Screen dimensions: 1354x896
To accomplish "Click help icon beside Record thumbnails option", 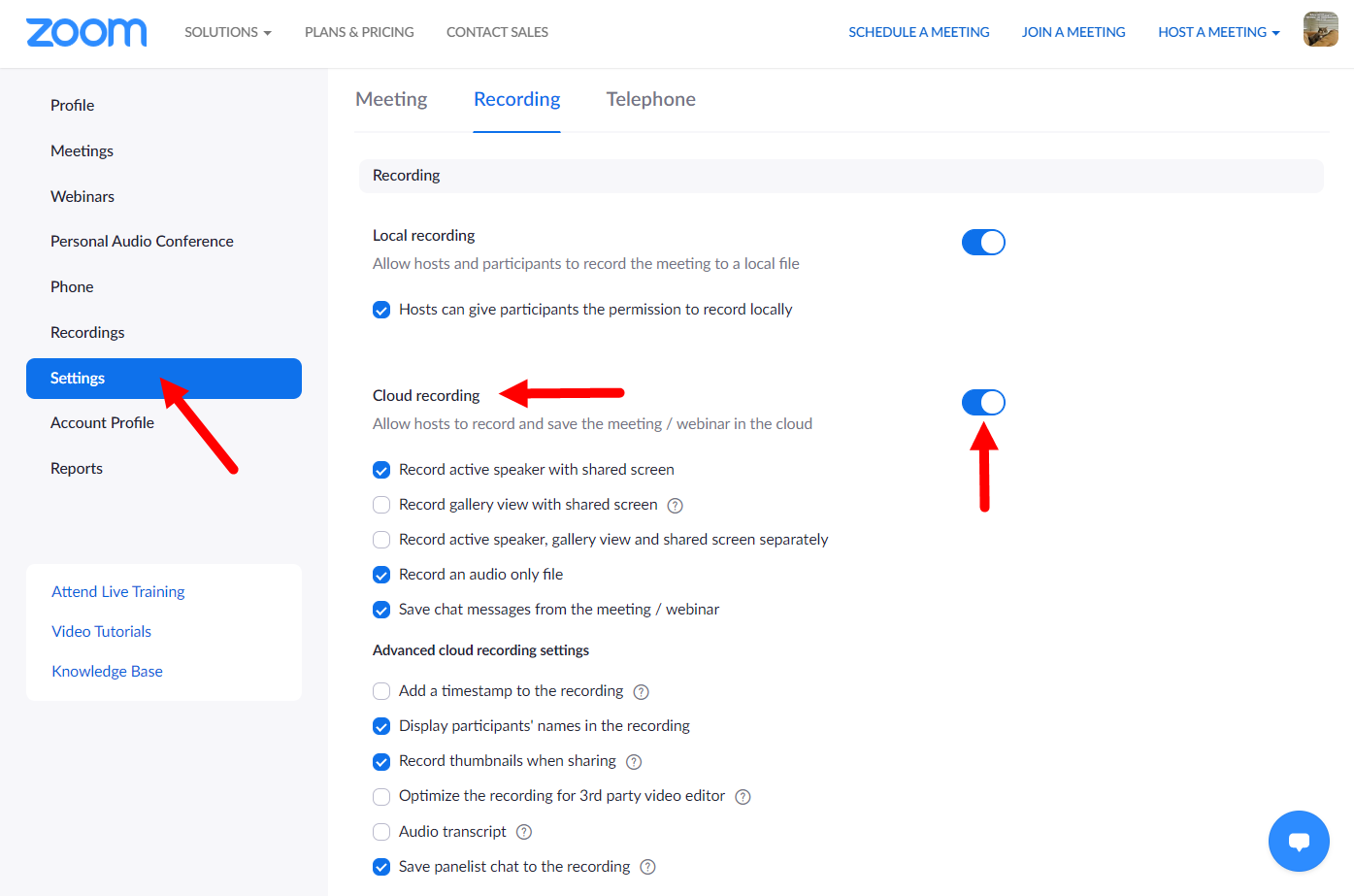I will 634,762.
